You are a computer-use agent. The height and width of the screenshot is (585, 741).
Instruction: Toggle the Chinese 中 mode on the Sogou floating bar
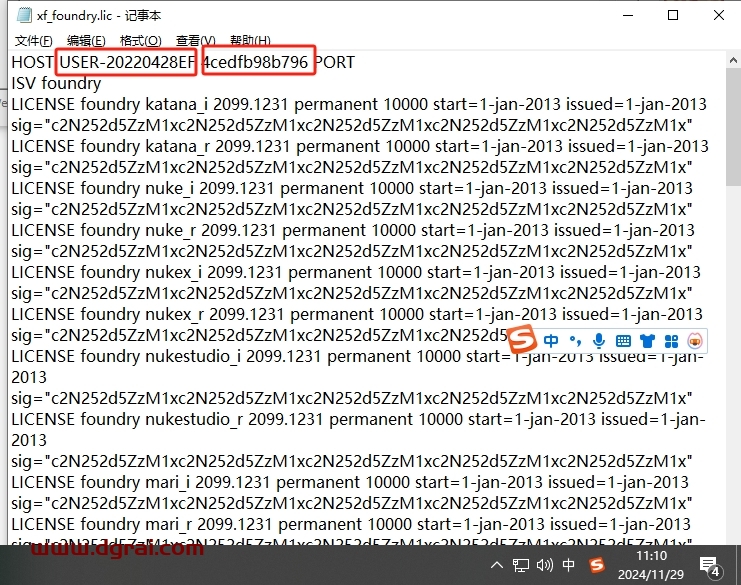click(x=551, y=341)
